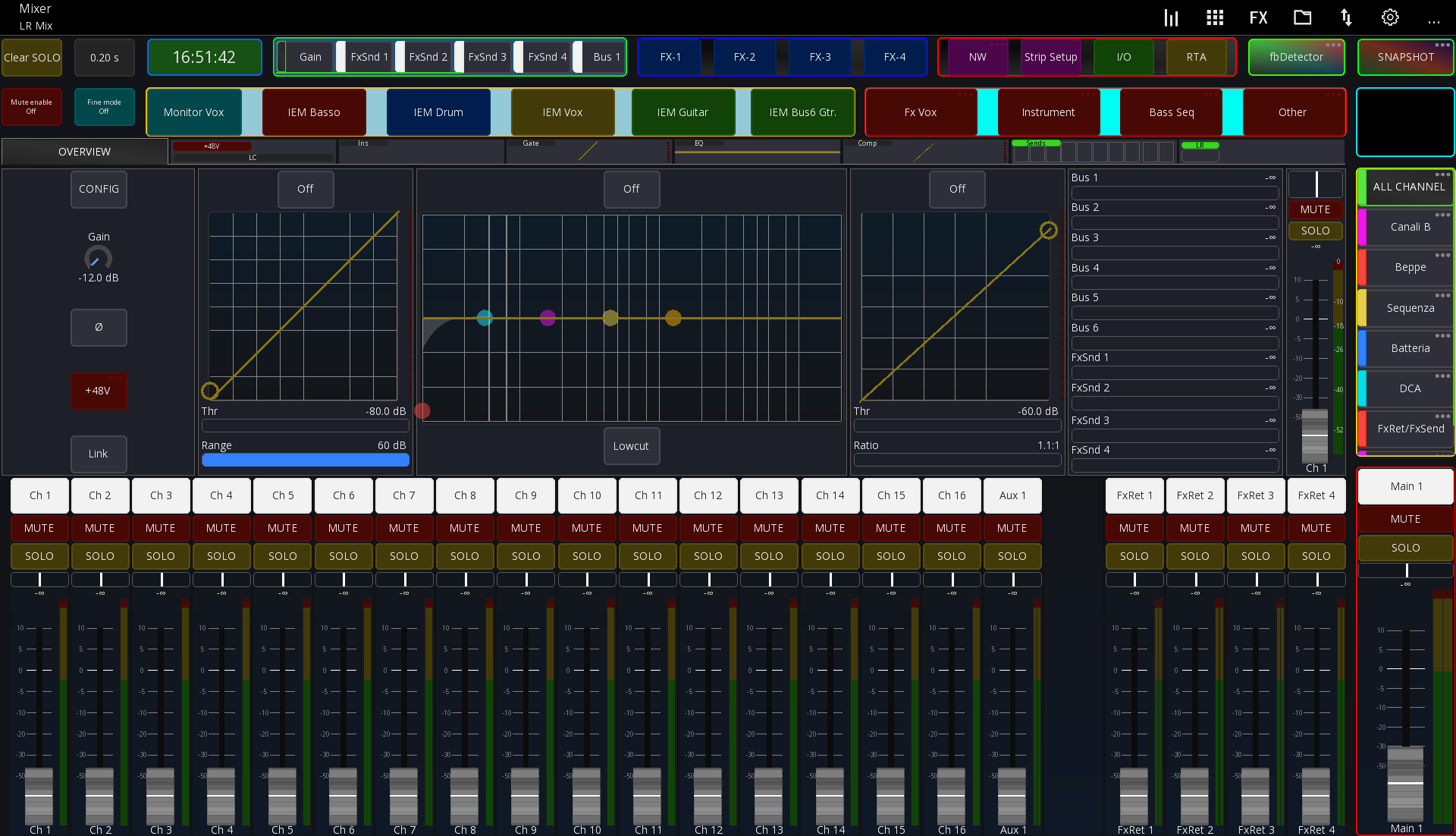Image resolution: width=1456 pixels, height=836 pixels.
Task: Open the DCA layer options dots
Action: pos(1443,376)
